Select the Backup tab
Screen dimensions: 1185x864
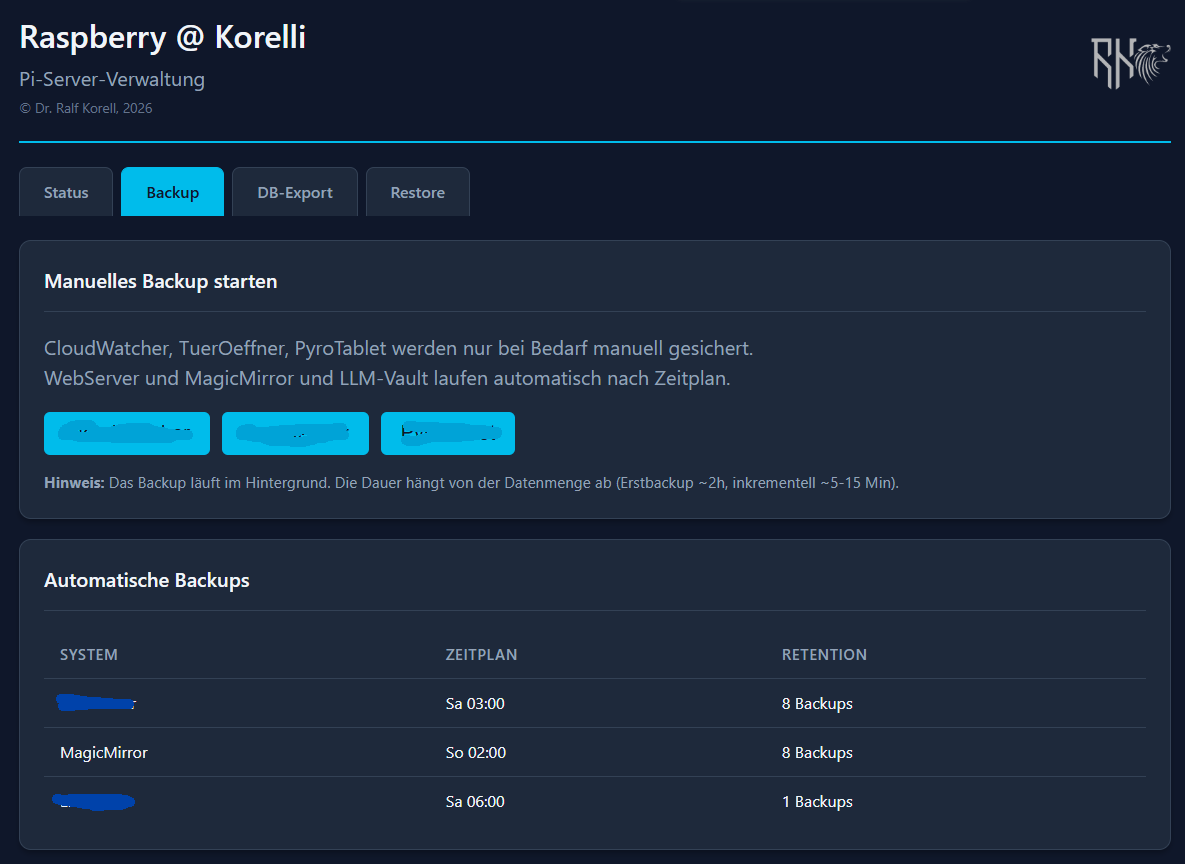172,192
